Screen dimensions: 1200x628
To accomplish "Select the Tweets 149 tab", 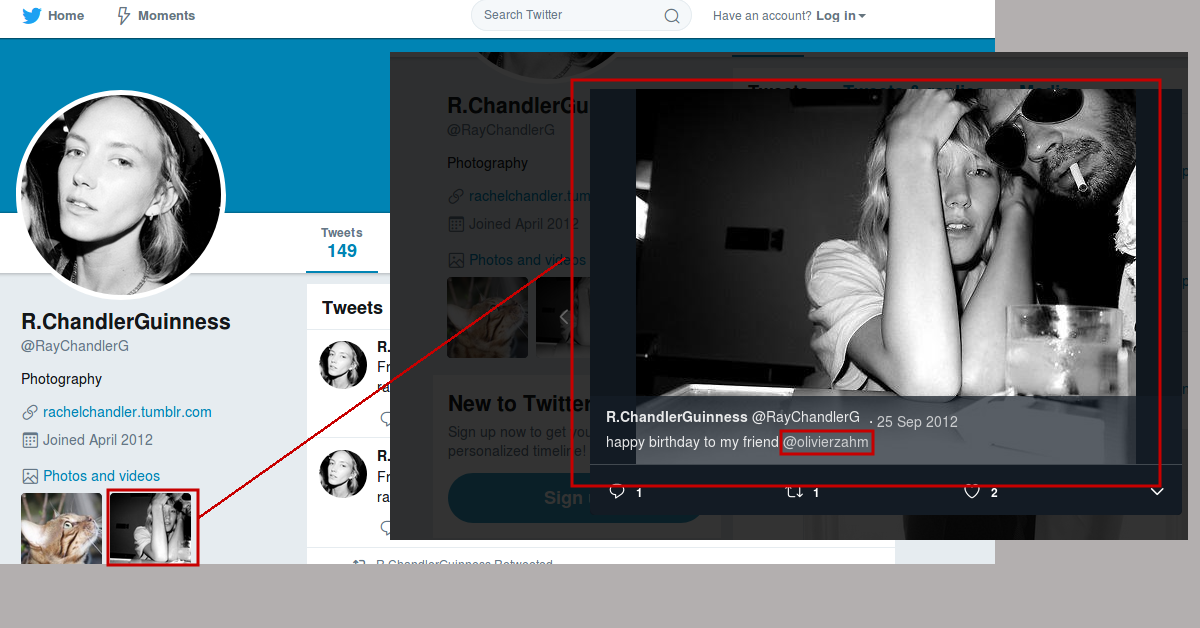I will point(342,243).
